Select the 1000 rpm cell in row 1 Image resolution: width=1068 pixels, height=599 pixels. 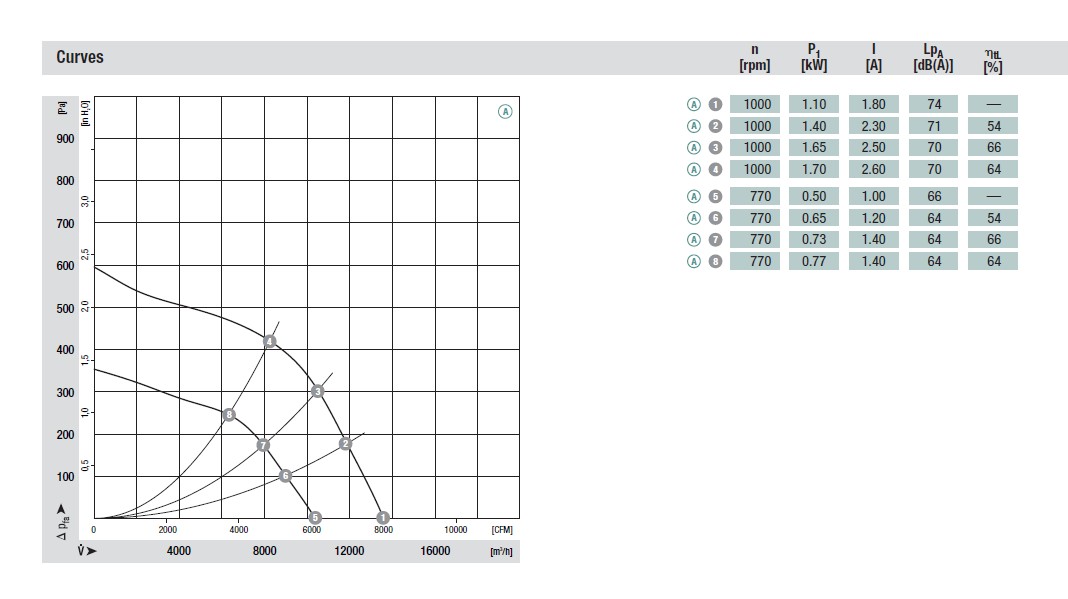(x=755, y=104)
